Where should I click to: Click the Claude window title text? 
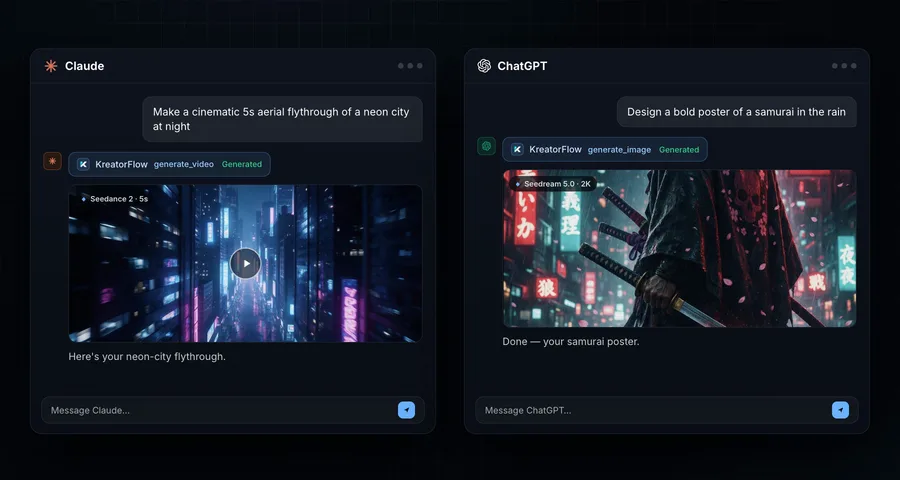point(84,66)
